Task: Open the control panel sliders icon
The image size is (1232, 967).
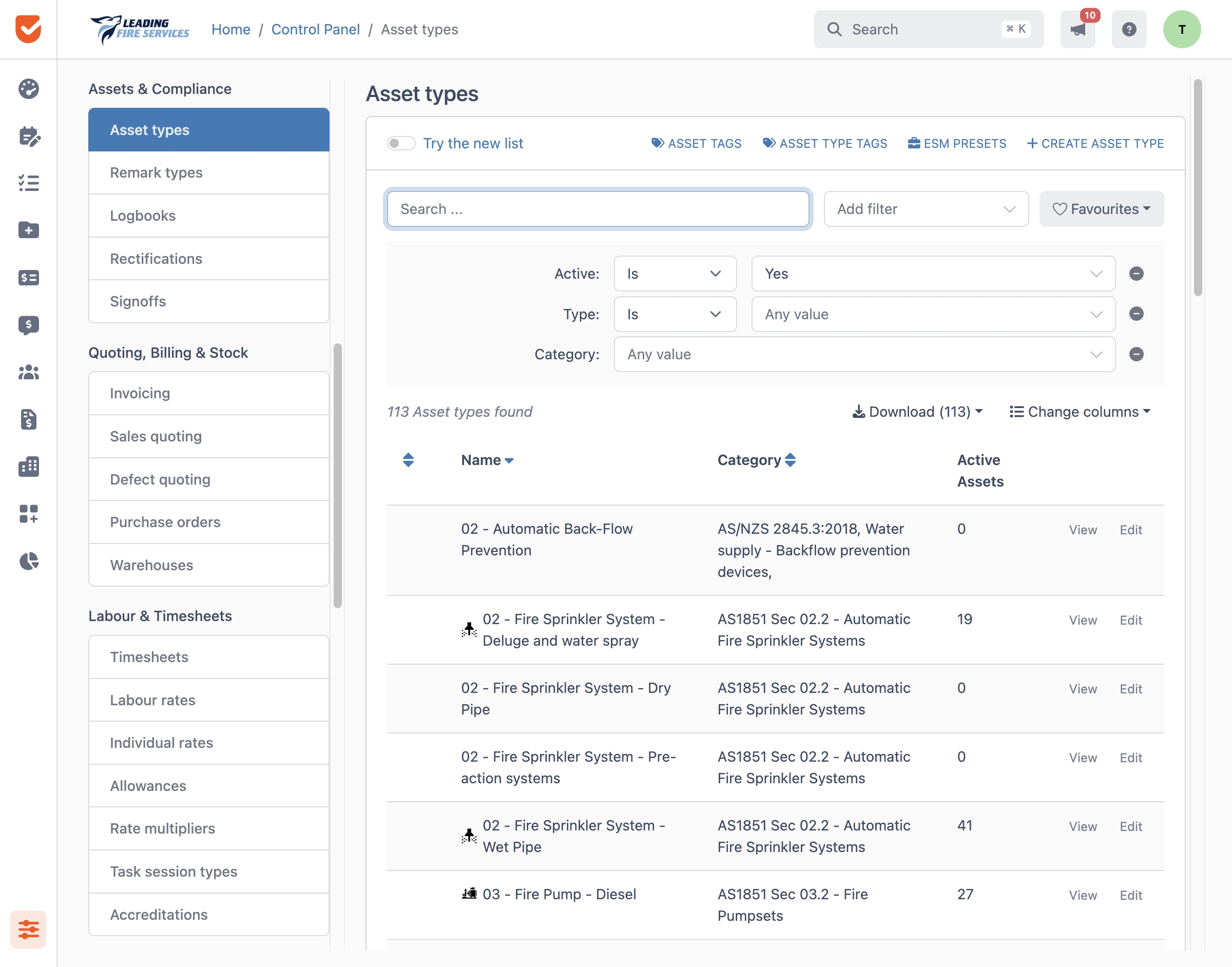Action: [x=28, y=929]
